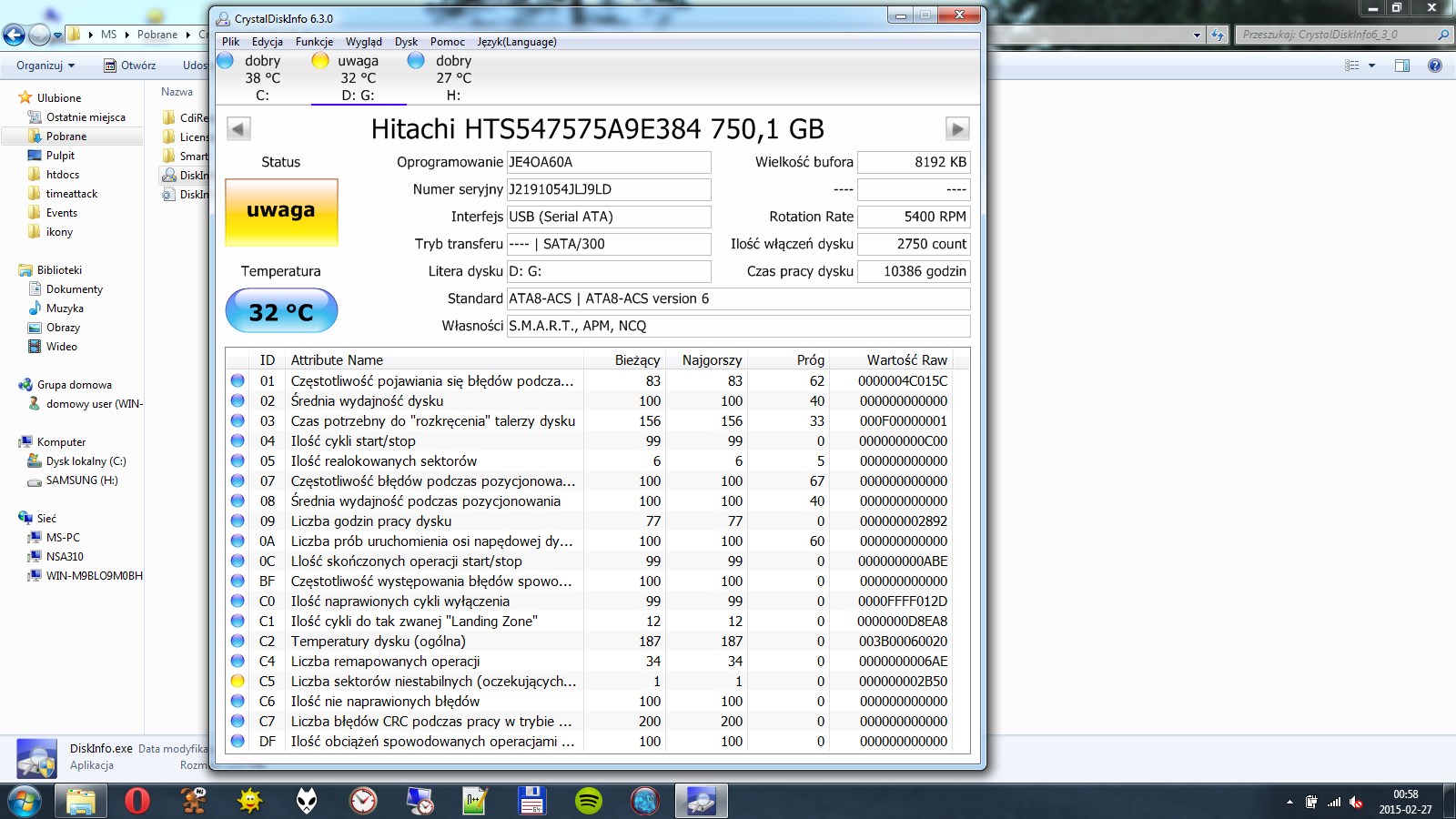The image size is (1456, 819).
Task: Click the status circle of attribute C7
Action: point(238,721)
